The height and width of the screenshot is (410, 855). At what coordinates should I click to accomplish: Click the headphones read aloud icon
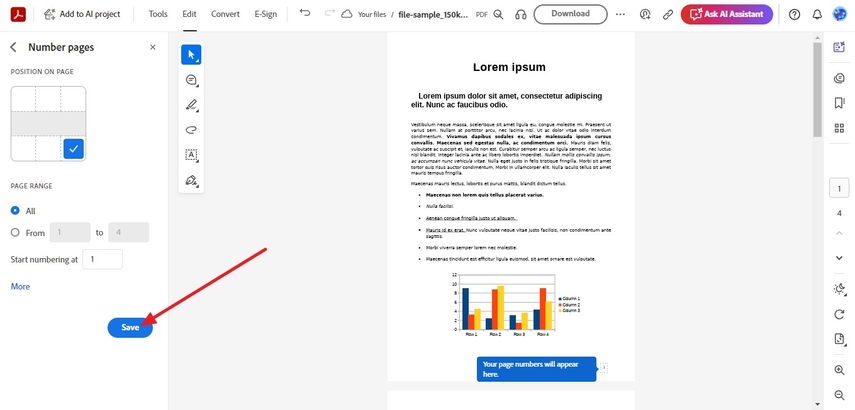click(x=521, y=15)
